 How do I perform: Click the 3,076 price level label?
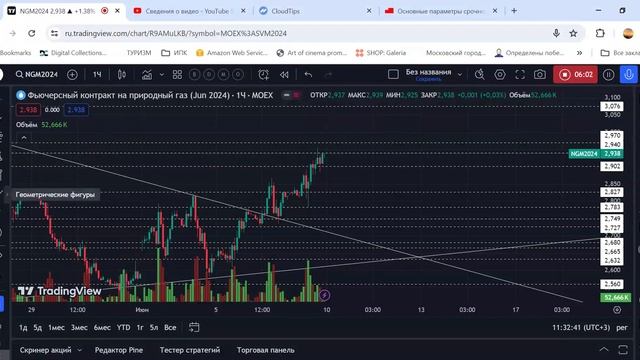[x=612, y=106]
